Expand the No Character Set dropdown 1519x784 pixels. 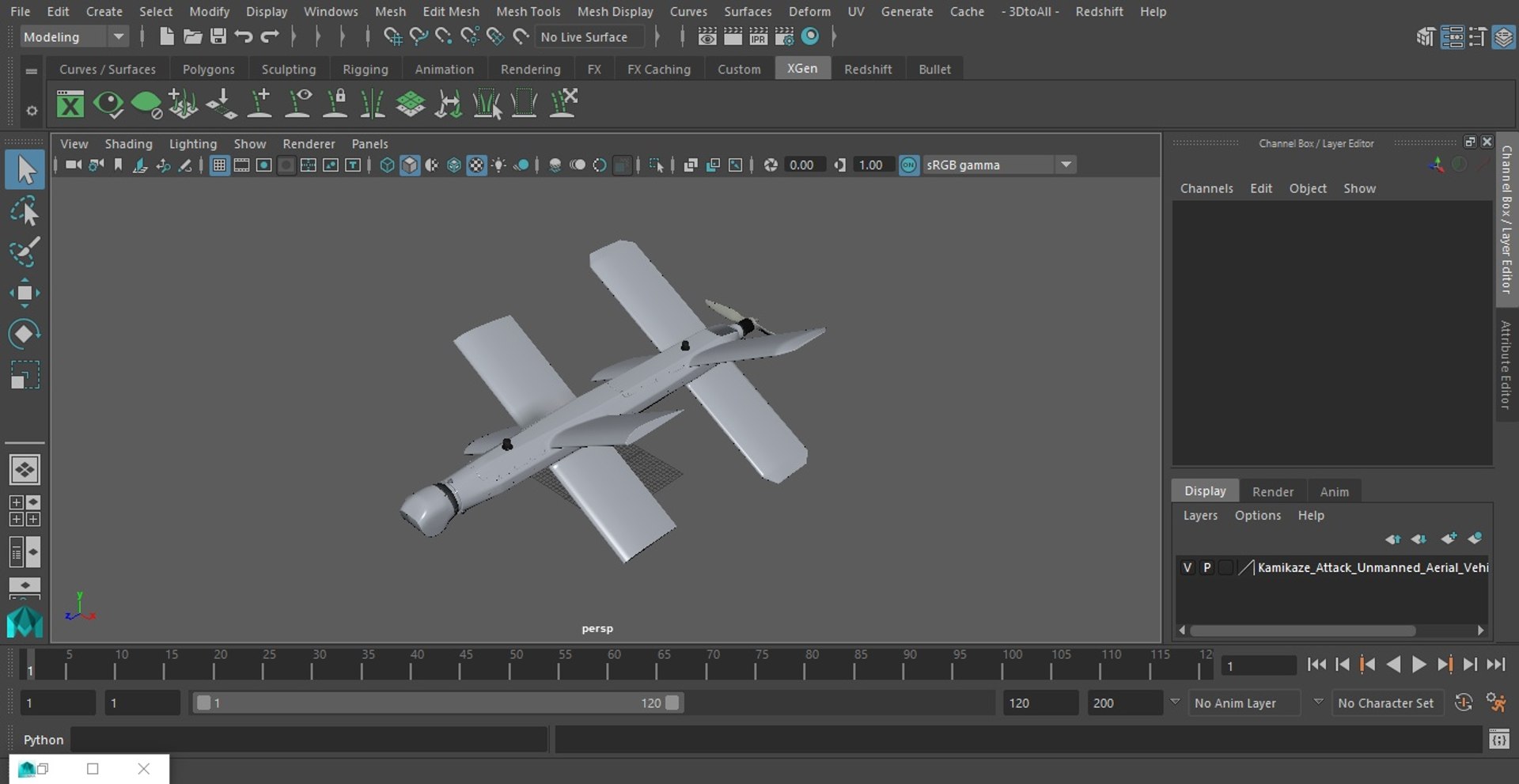click(1388, 703)
